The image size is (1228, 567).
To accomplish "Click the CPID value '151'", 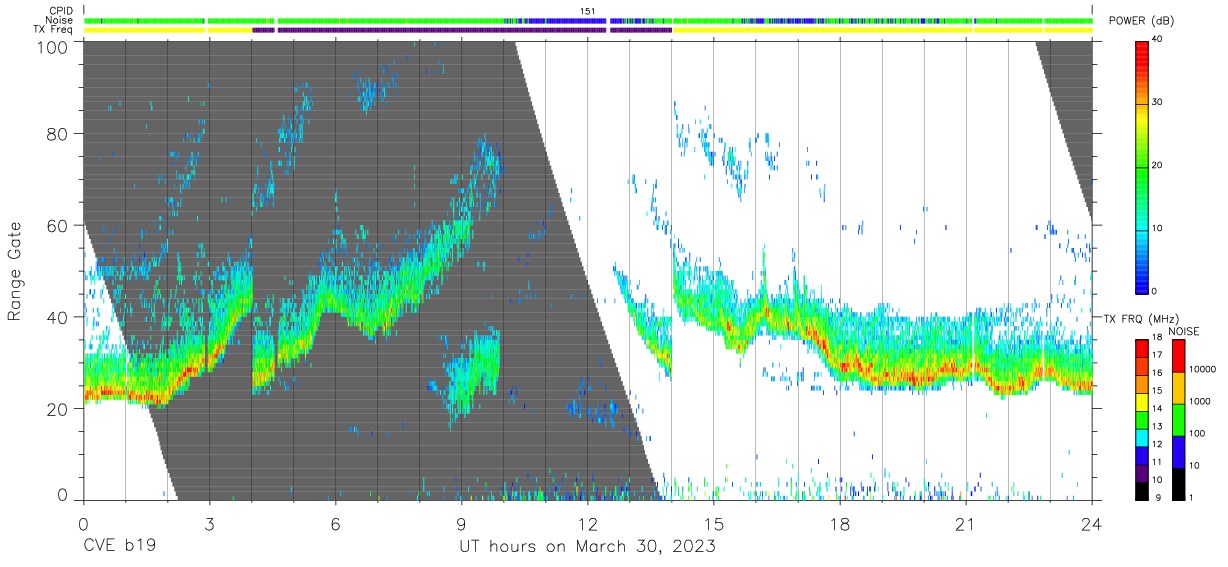I will [587, 11].
